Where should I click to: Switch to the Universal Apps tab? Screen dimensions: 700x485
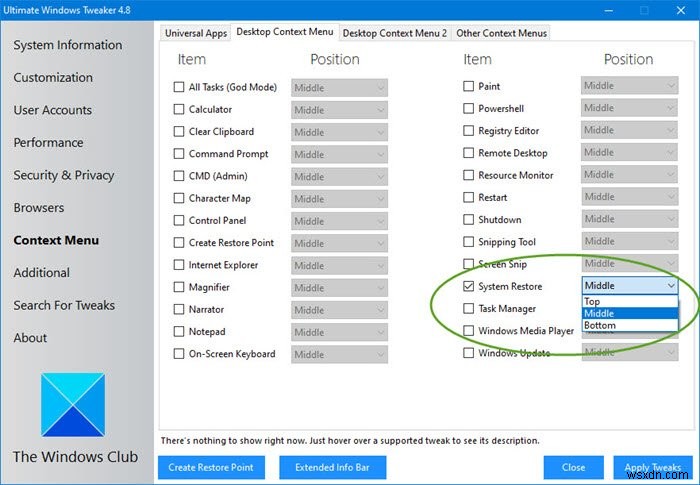[x=196, y=33]
